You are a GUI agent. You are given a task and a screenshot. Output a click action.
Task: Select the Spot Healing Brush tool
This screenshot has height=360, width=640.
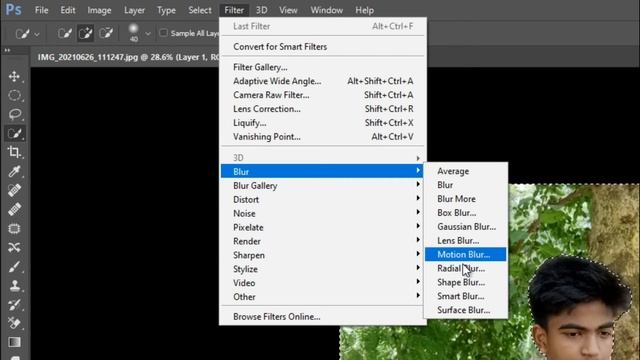(14, 190)
